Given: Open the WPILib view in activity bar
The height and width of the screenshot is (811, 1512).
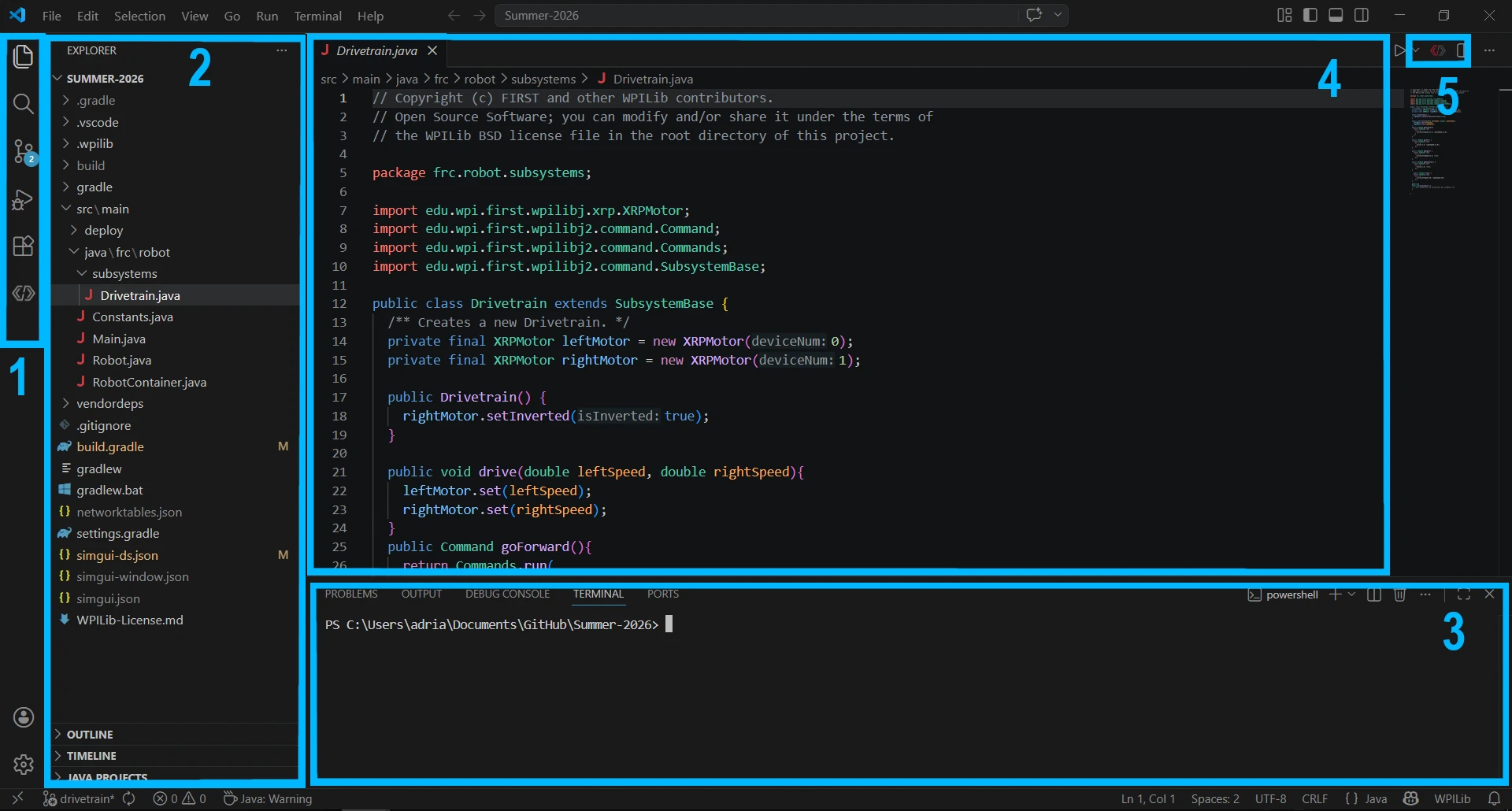Looking at the screenshot, I should (24, 293).
